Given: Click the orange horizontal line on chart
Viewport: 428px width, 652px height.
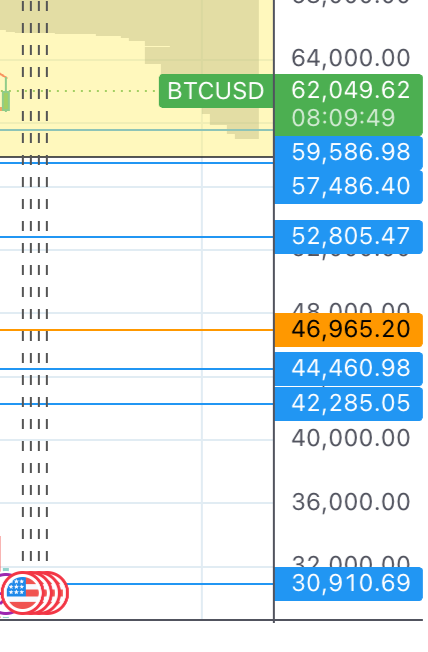Looking at the screenshot, I should (136, 330).
